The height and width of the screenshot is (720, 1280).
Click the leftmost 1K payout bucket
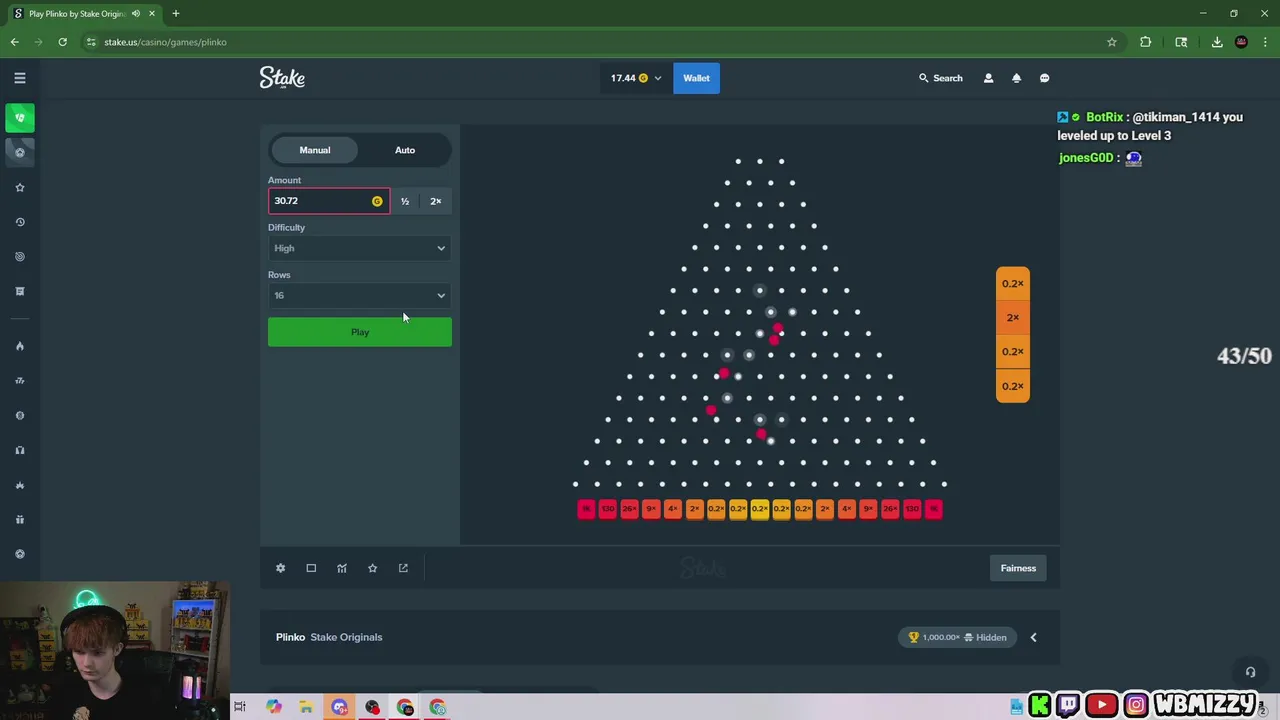point(586,509)
